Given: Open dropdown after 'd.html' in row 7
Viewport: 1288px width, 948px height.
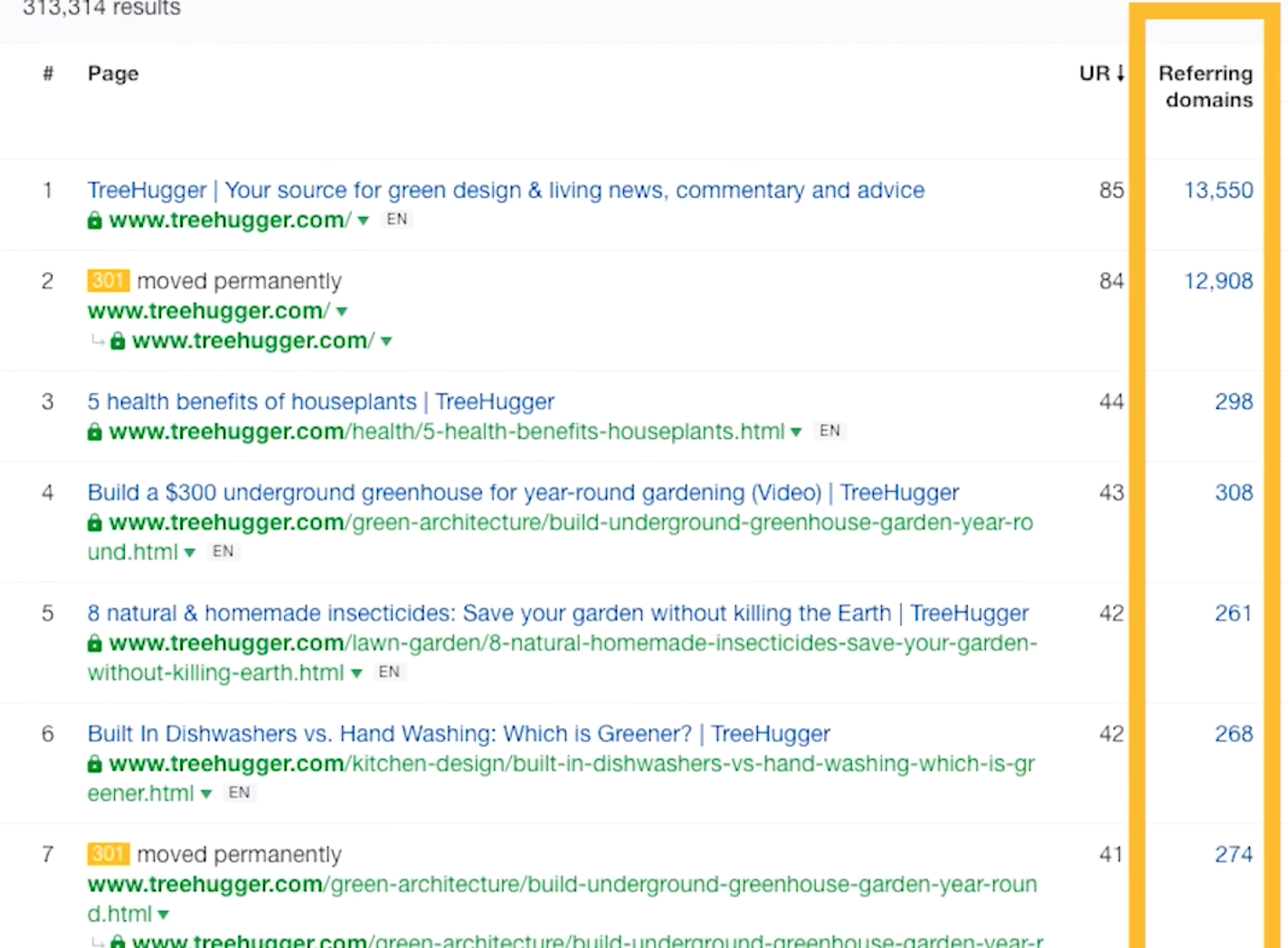Looking at the screenshot, I should coord(164,915).
